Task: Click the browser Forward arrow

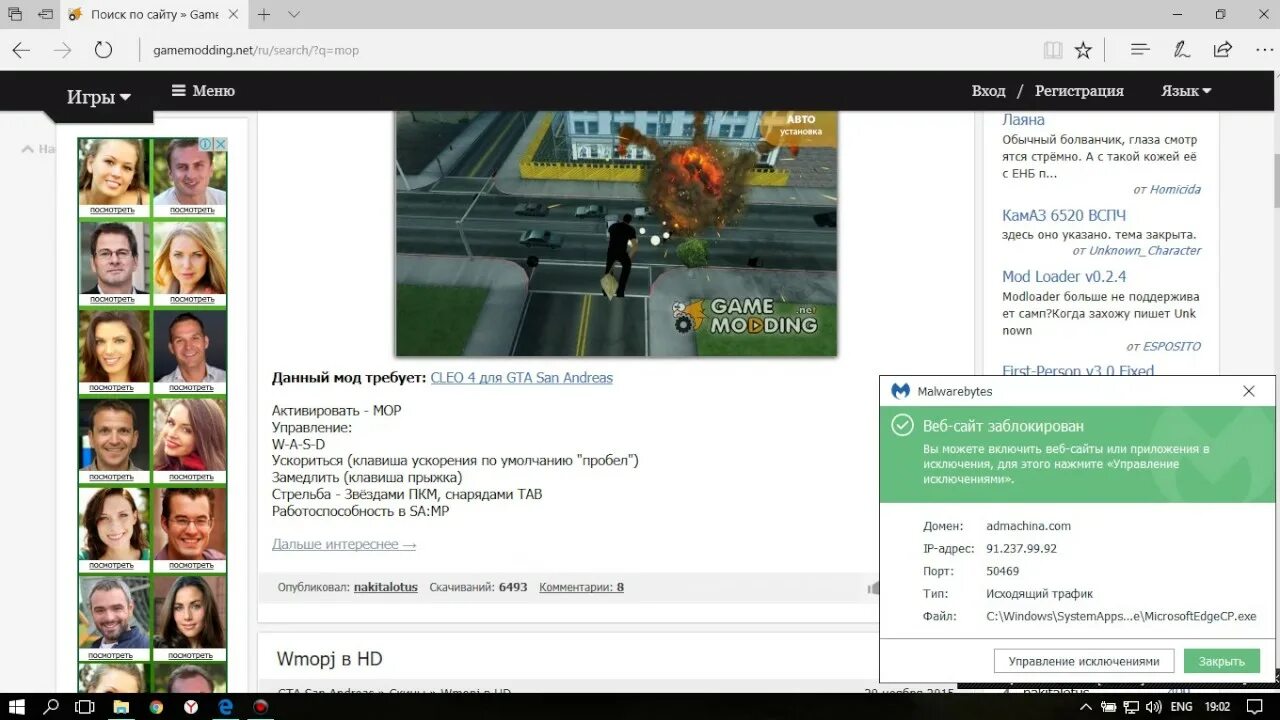Action: [62, 50]
